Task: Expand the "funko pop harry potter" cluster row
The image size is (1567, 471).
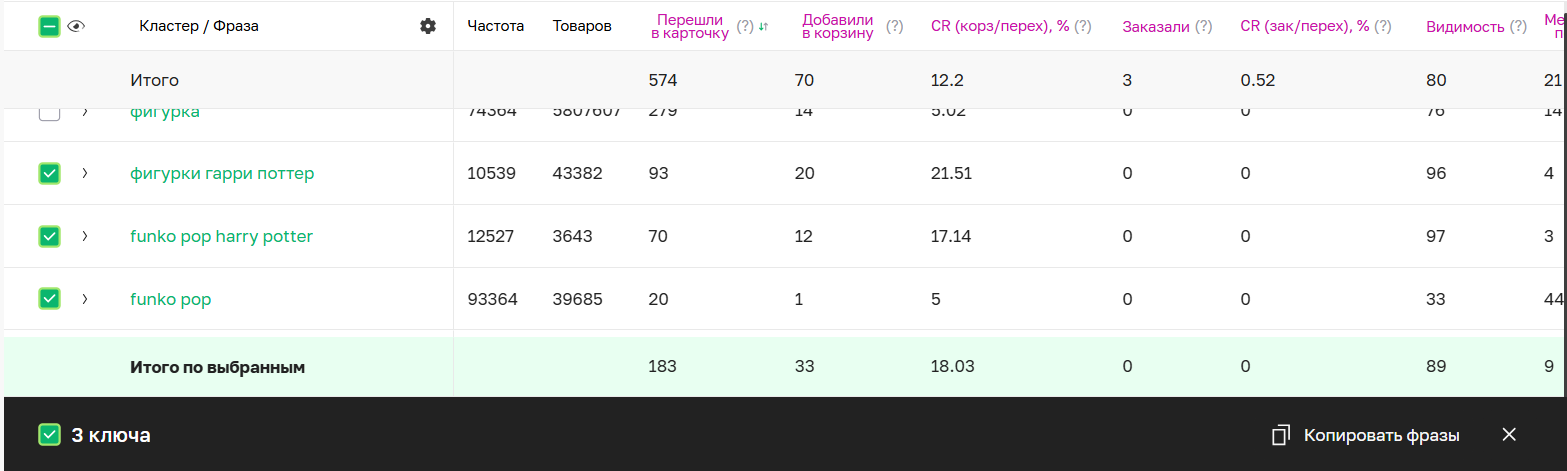Action: pyautogui.click(x=85, y=236)
